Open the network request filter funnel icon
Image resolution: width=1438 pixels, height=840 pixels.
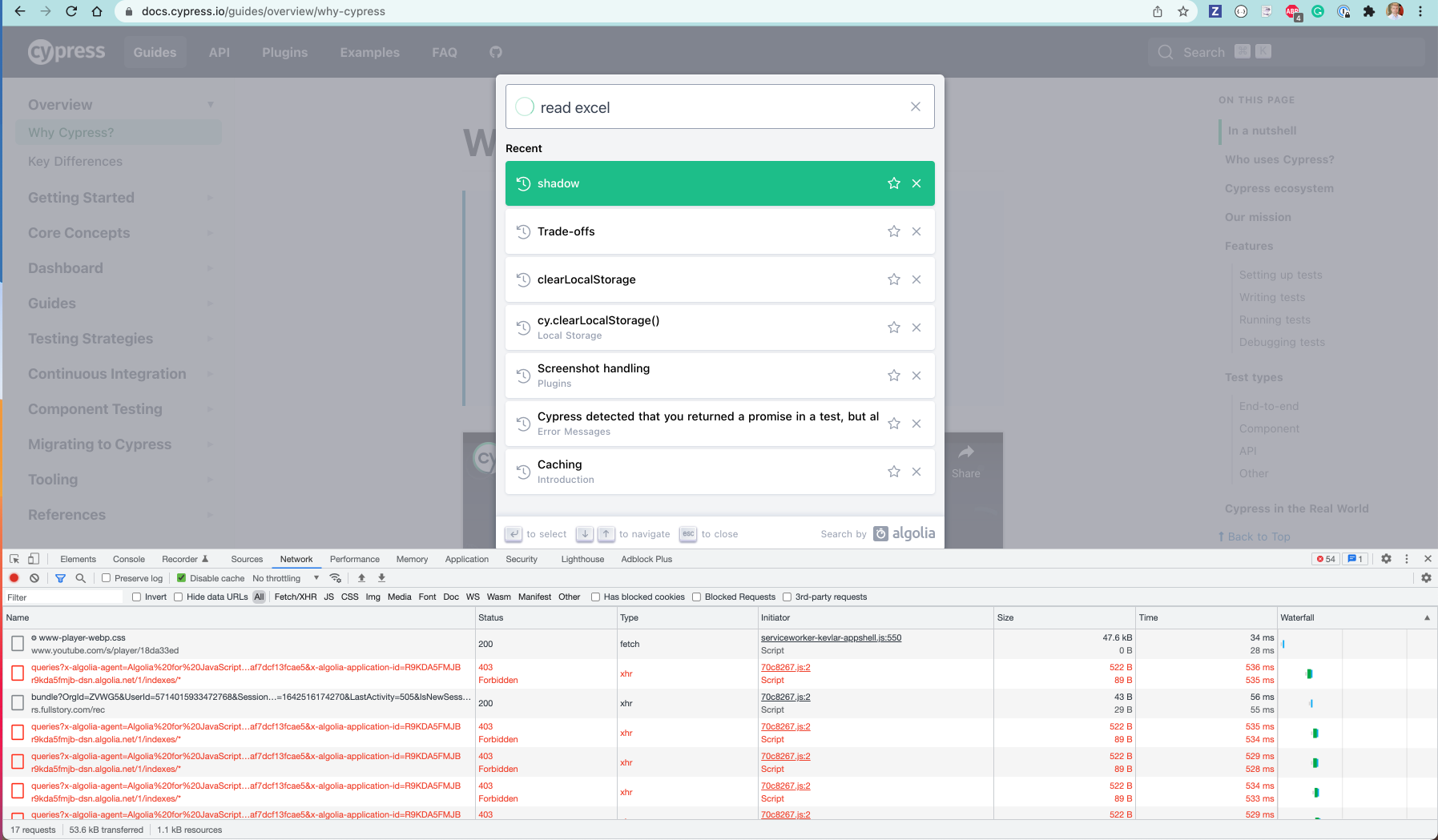(60, 578)
